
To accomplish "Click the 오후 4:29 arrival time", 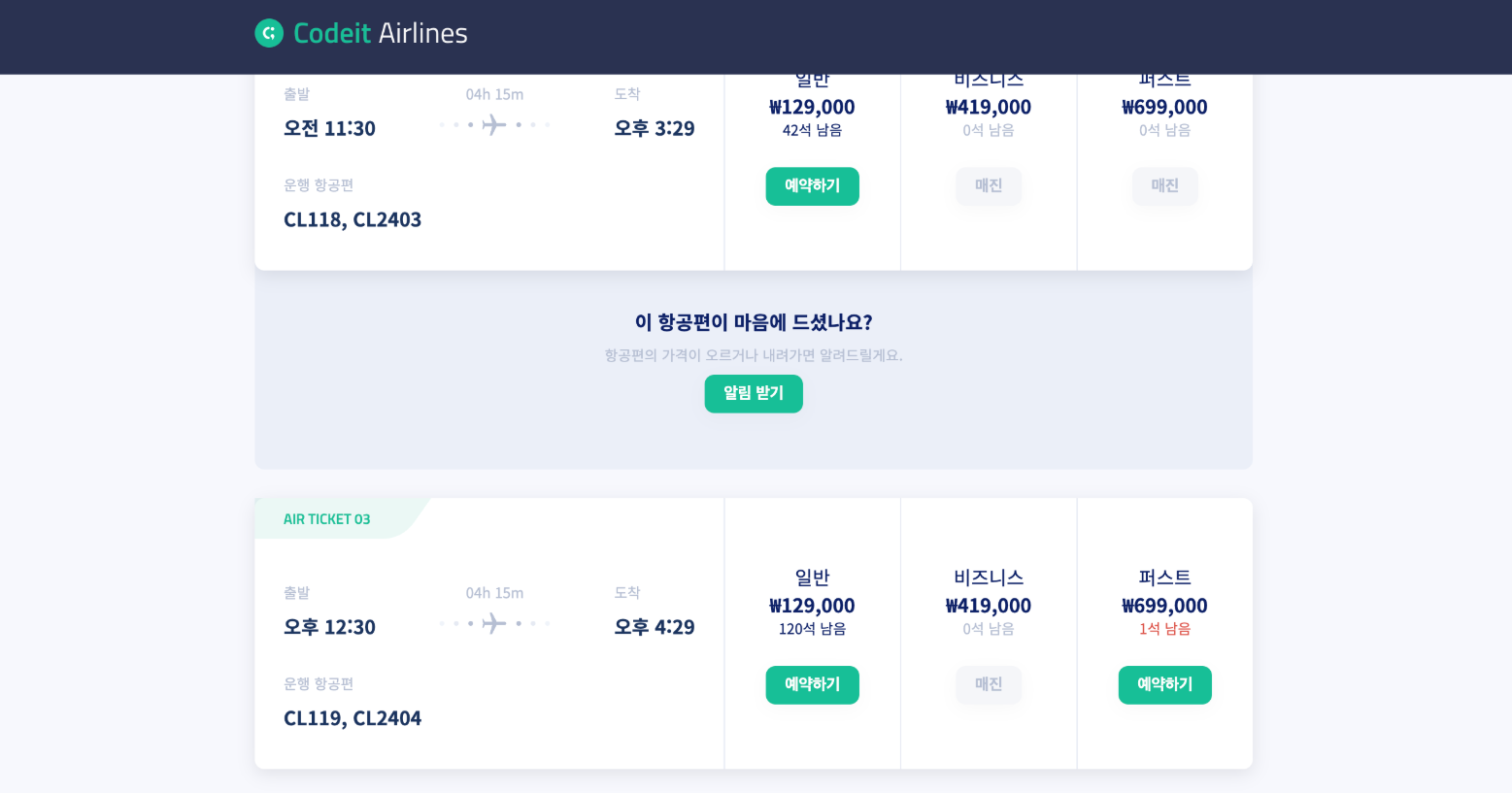I will tap(655, 627).
